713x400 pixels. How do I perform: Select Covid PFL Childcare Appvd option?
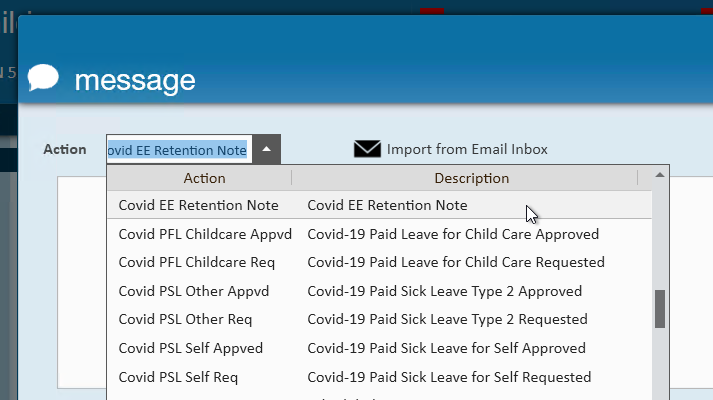pyautogui.click(x=205, y=234)
